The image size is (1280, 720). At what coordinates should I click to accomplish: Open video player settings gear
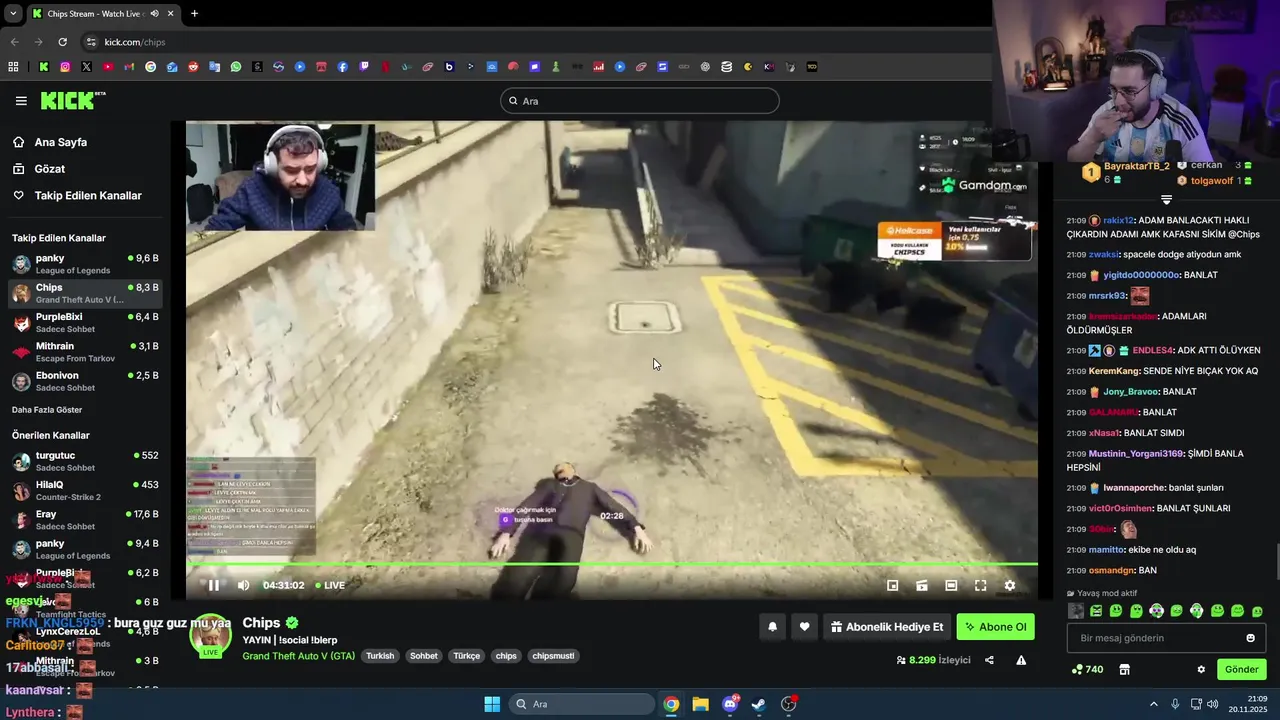[1009, 585]
